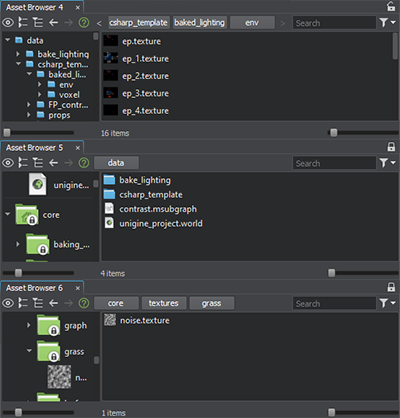Go back using arrow in Asset Browser 4
This screenshot has width=400, height=418.
click(x=53, y=23)
